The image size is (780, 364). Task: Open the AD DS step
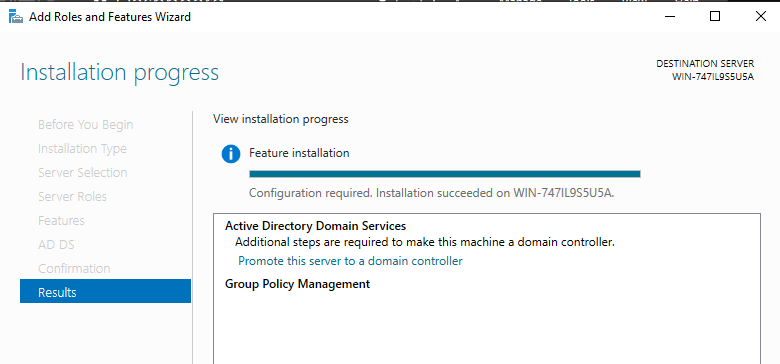[x=56, y=245]
